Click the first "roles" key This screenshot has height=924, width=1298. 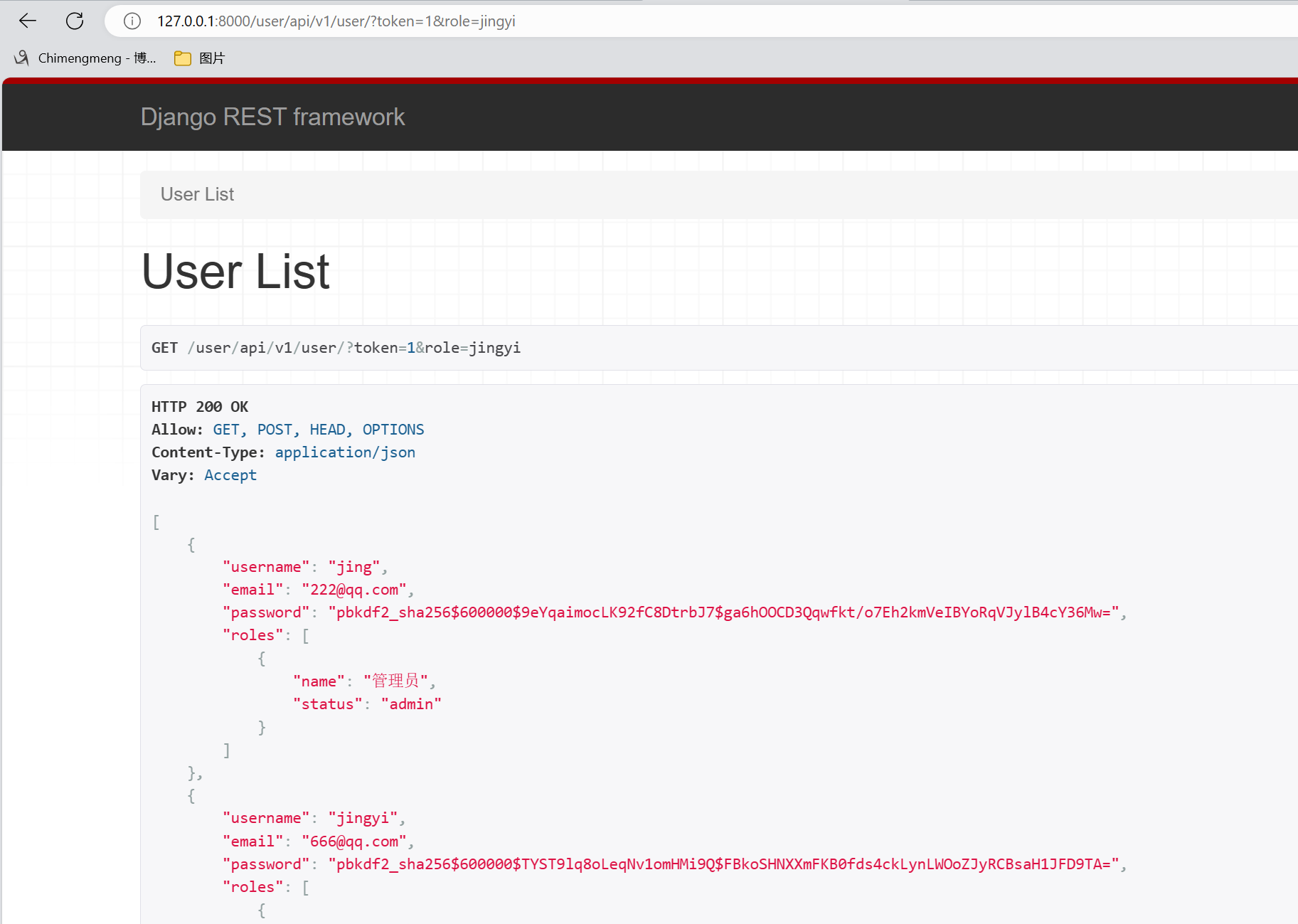253,635
